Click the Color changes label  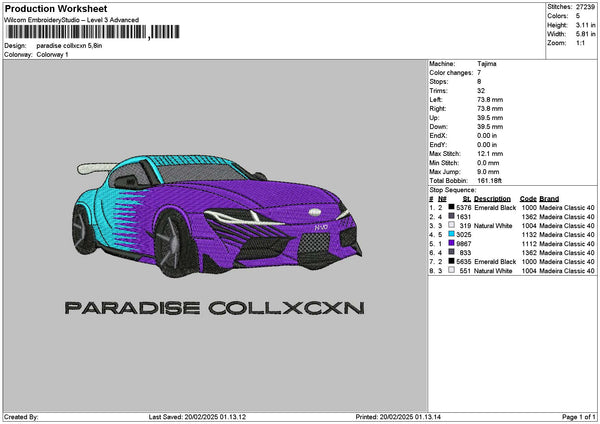tap(451, 73)
